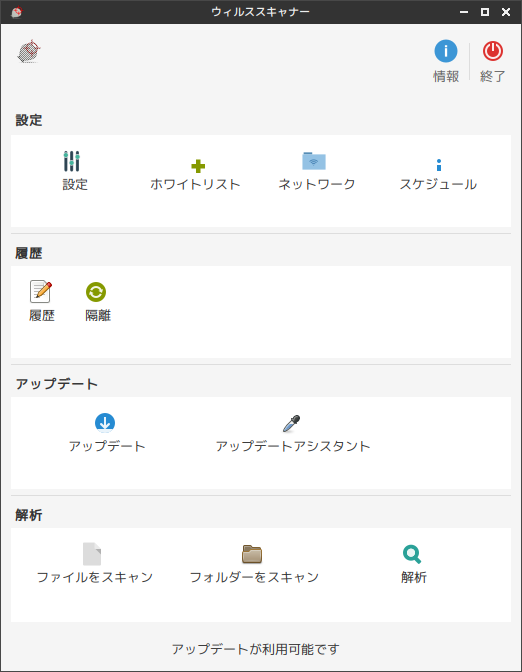Start アップデート download icon
Viewport: 522px width, 672px height.
pos(105,423)
